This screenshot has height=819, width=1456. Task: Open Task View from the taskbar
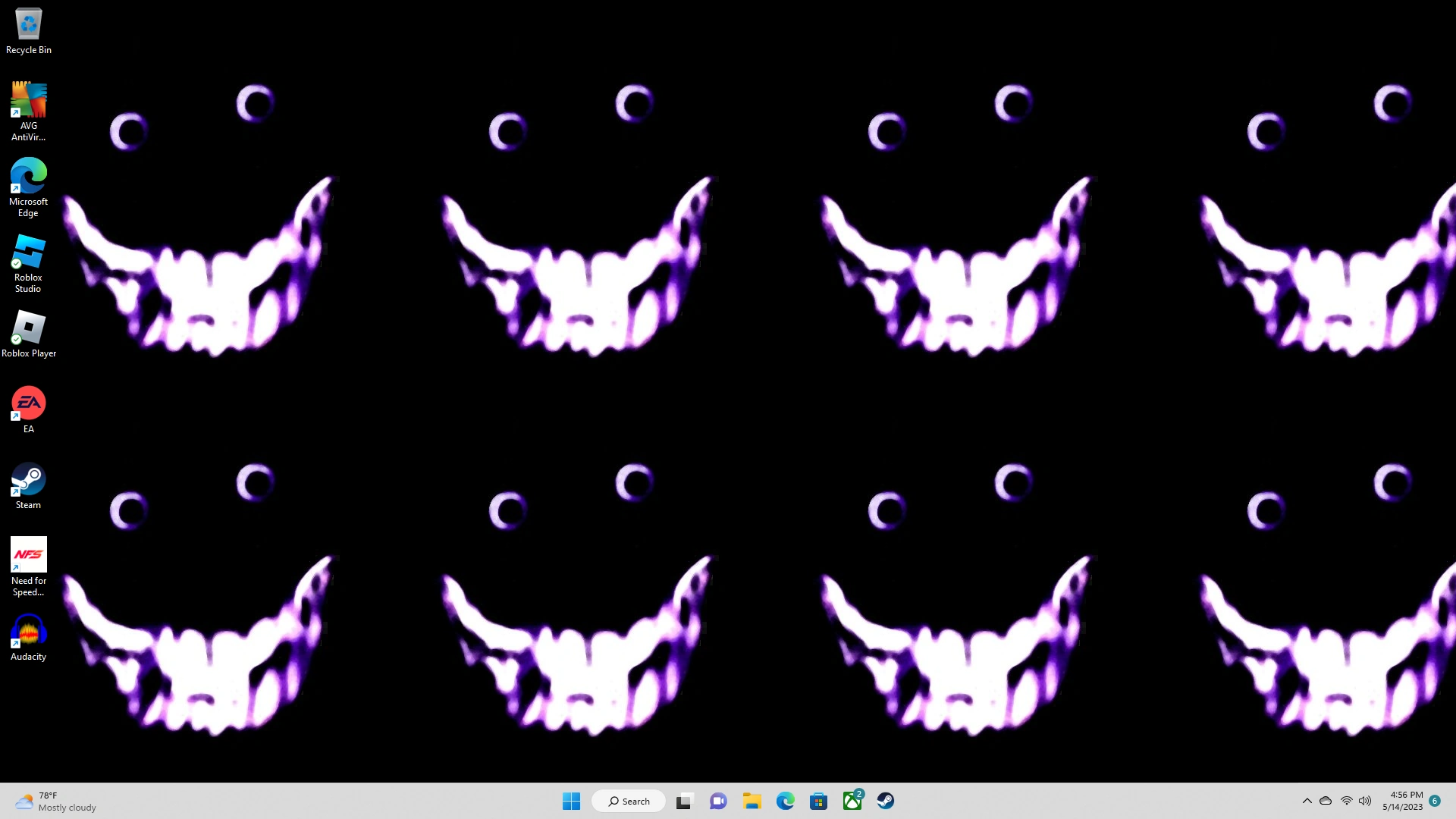coord(683,801)
